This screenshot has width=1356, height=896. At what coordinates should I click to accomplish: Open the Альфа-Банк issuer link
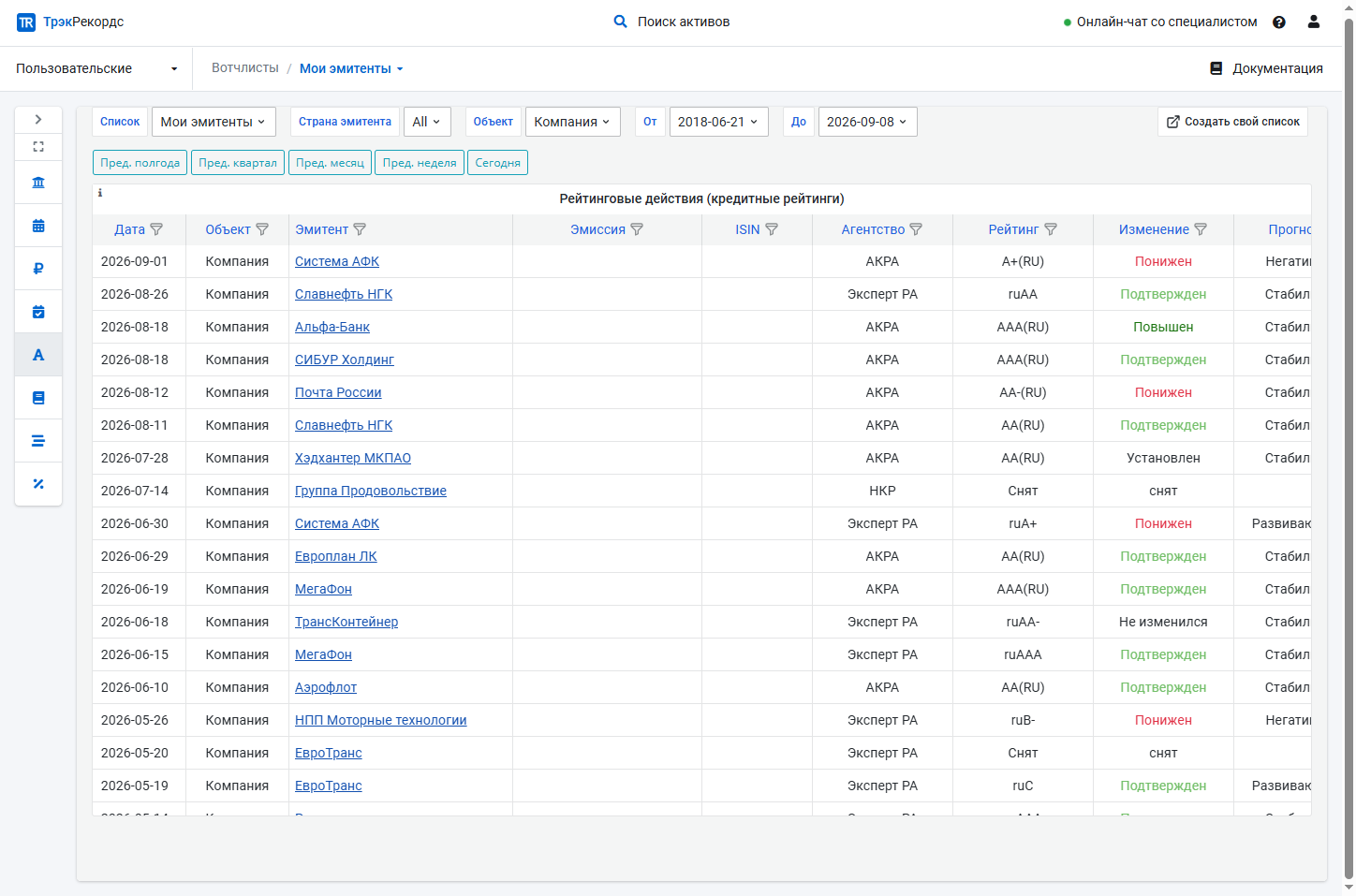tap(332, 327)
